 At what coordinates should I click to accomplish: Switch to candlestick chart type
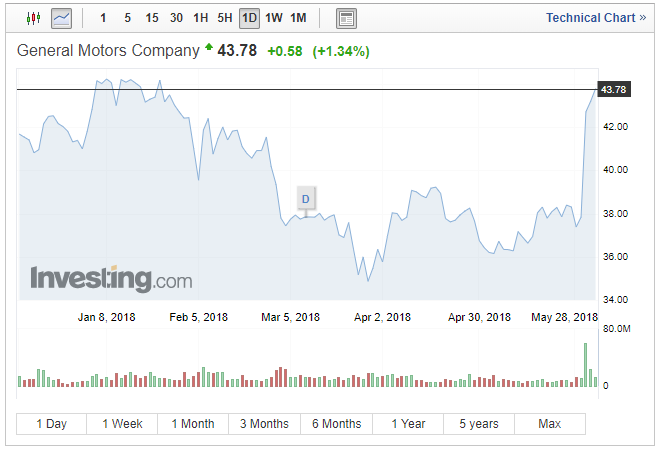34,18
